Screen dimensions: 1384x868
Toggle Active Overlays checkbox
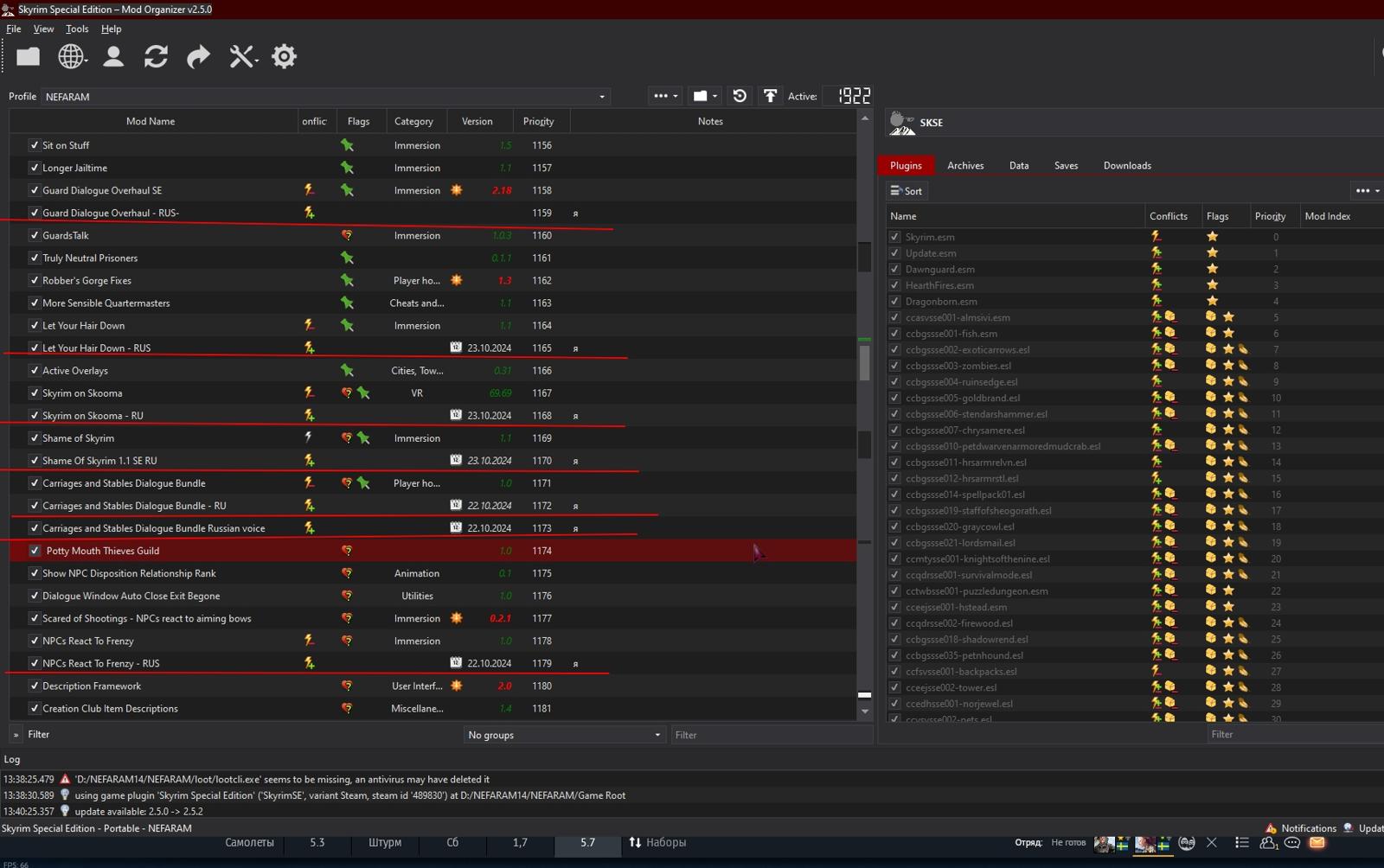tap(35, 370)
